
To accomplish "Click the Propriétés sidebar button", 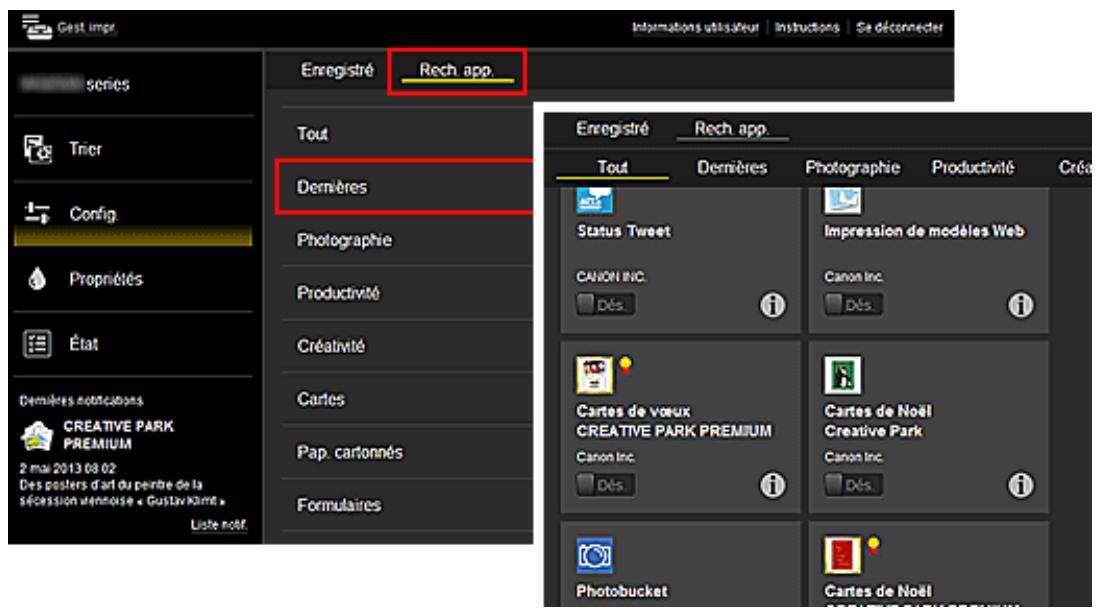I will tap(133, 279).
